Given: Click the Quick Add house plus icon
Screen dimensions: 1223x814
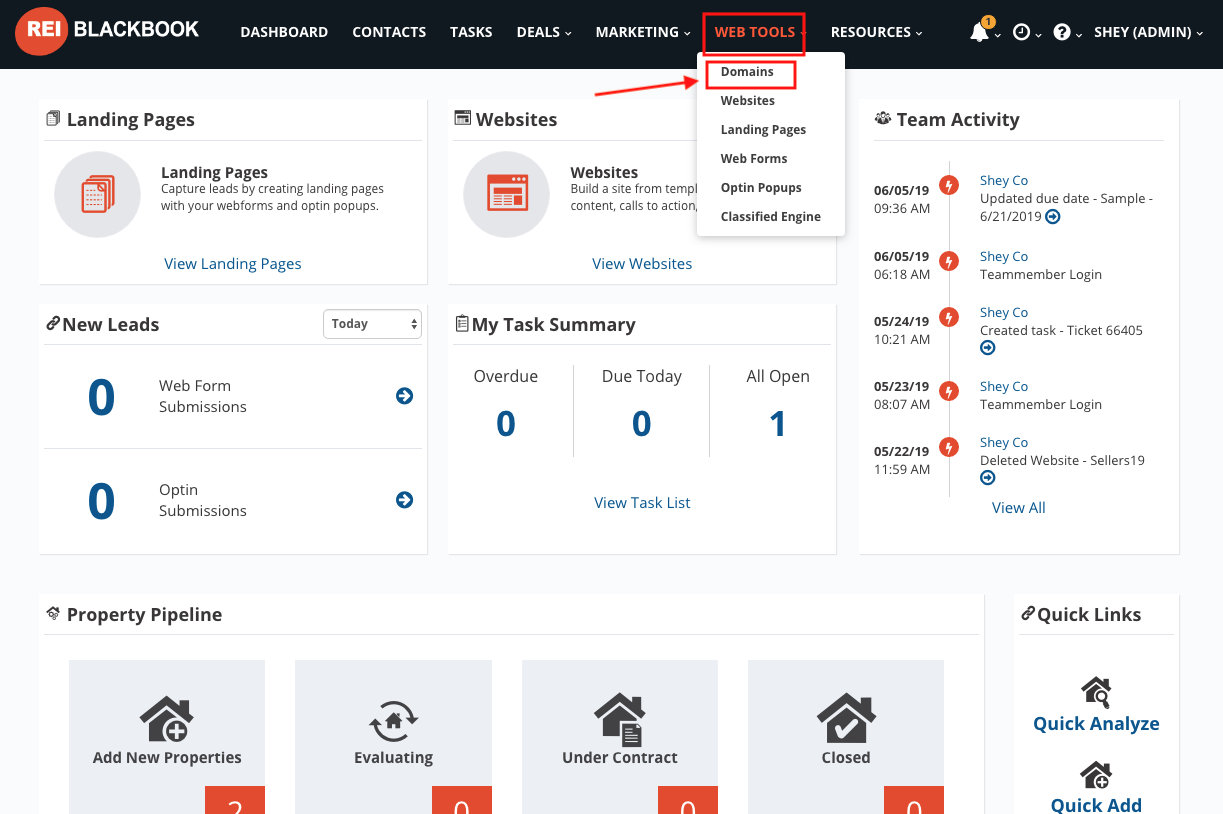Looking at the screenshot, I should coord(1096,776).
